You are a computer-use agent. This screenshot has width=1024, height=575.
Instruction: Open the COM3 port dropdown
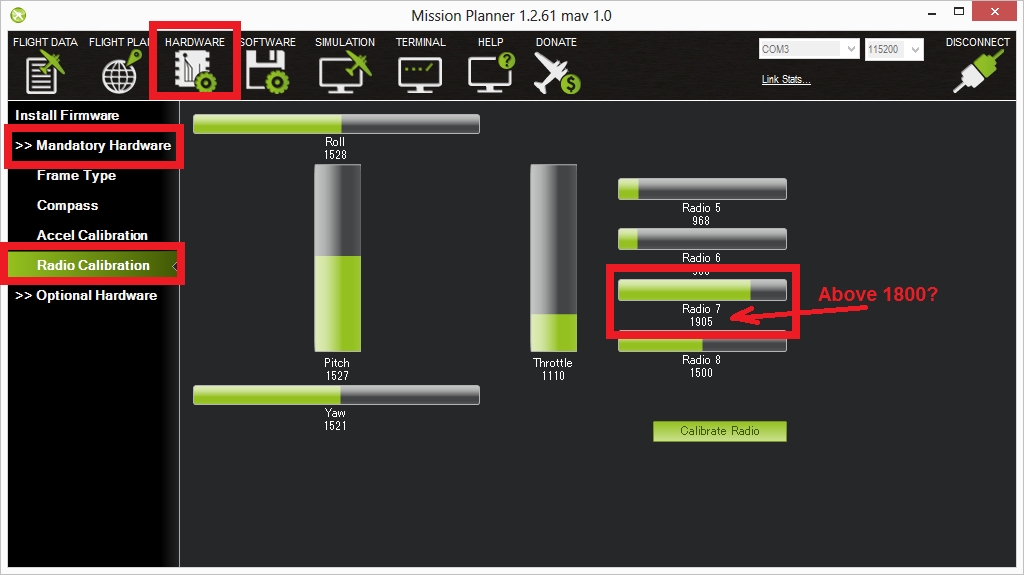[x=809, y=49]
